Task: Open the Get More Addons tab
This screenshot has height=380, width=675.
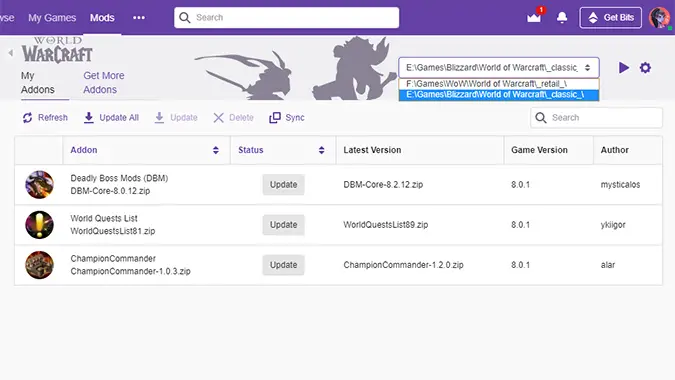Action: 104,83
